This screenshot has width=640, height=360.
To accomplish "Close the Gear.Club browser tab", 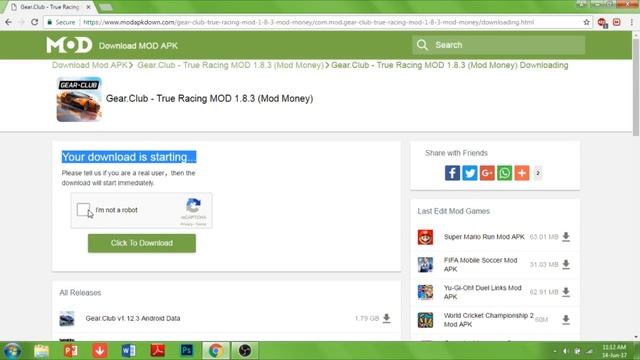I will click(88, 7).
